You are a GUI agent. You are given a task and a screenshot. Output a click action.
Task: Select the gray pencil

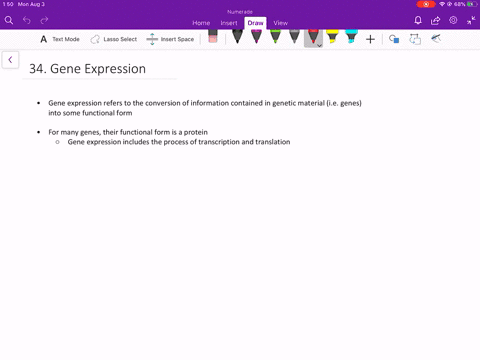tap(294, 37)
